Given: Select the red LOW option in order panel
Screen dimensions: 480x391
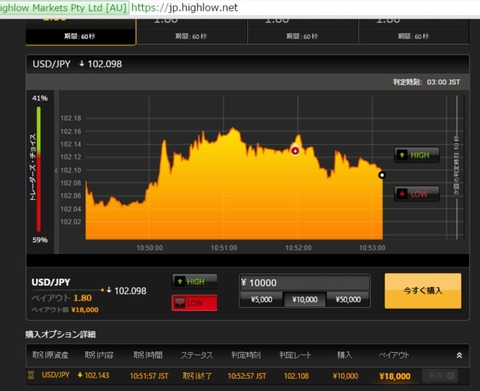Looking at the screenshot, I should click(195, 303).
